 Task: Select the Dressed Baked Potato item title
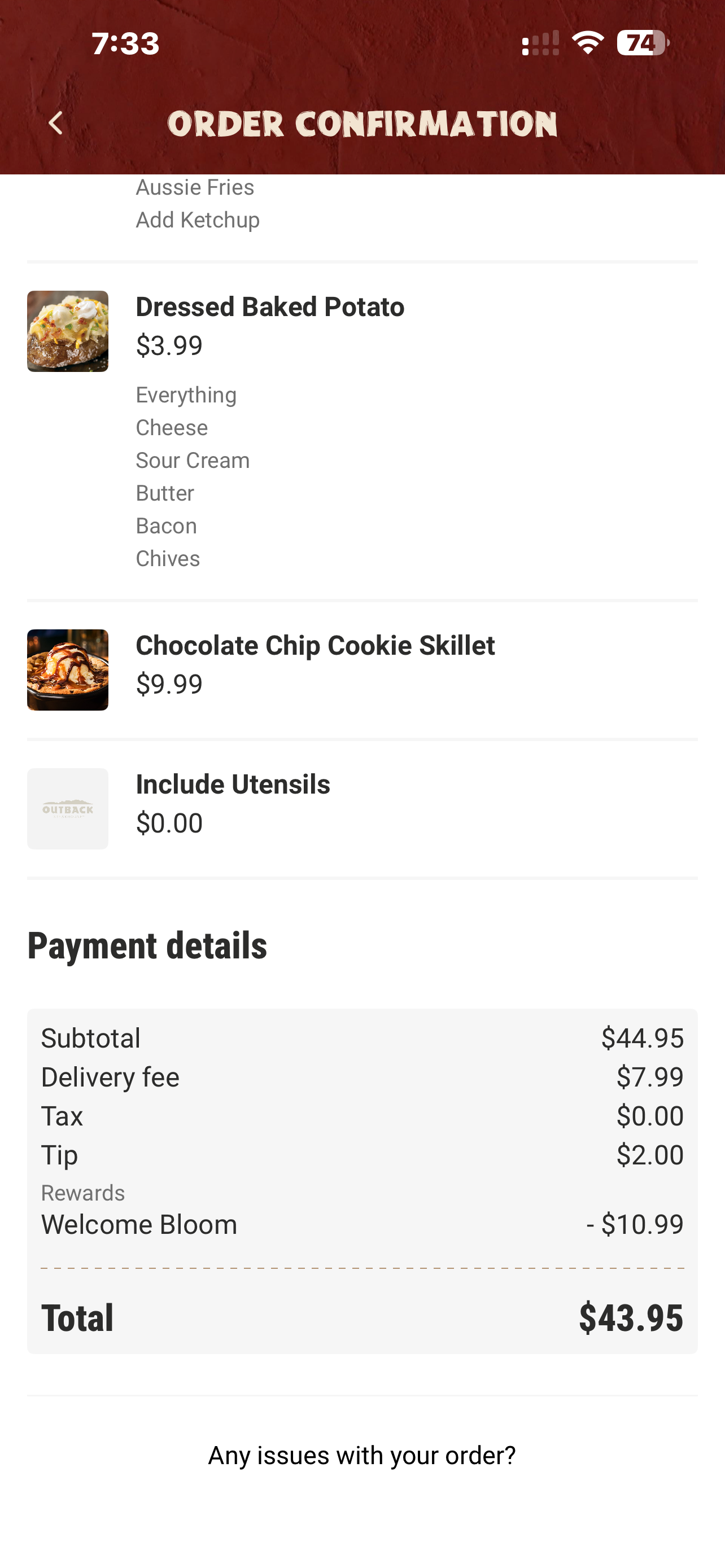pyautogui.click(x=270, y=307)
